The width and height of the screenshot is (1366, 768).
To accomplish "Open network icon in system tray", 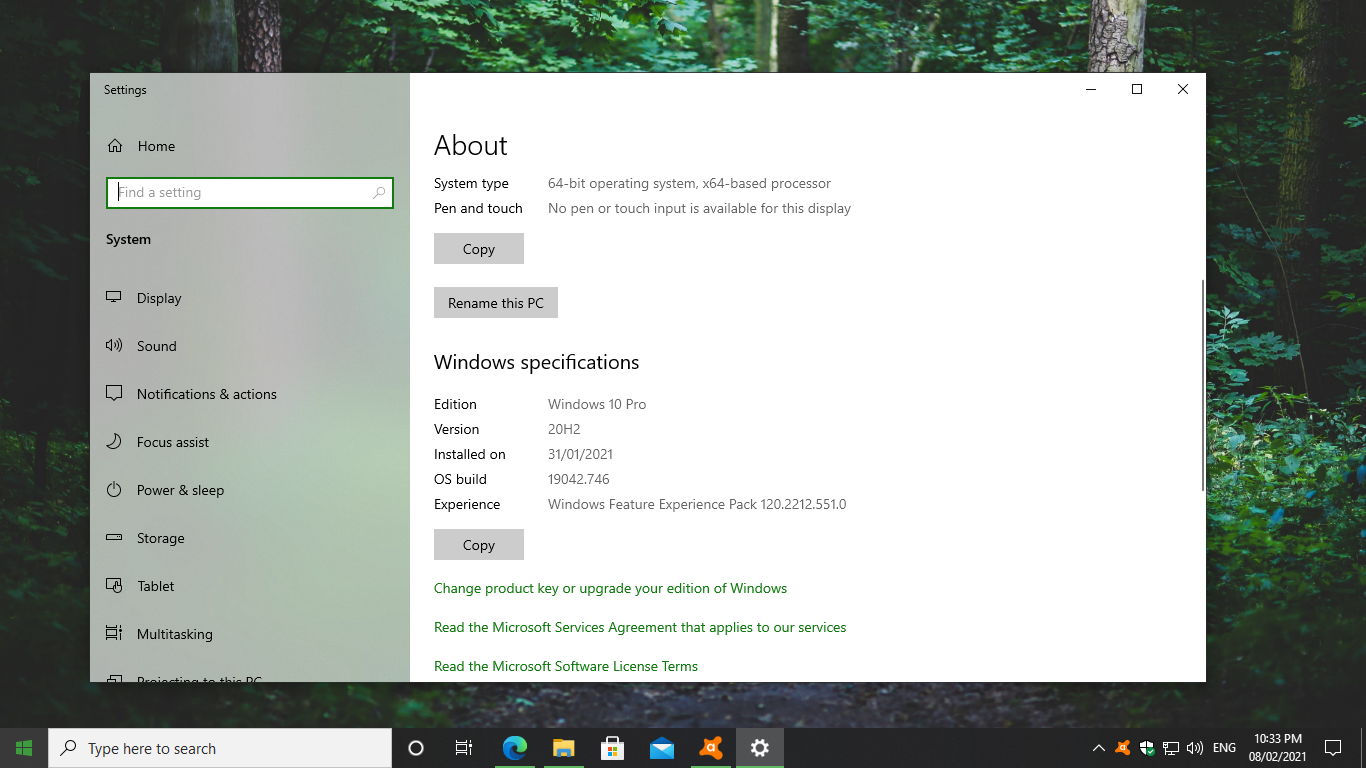I will coord(1171,748).
